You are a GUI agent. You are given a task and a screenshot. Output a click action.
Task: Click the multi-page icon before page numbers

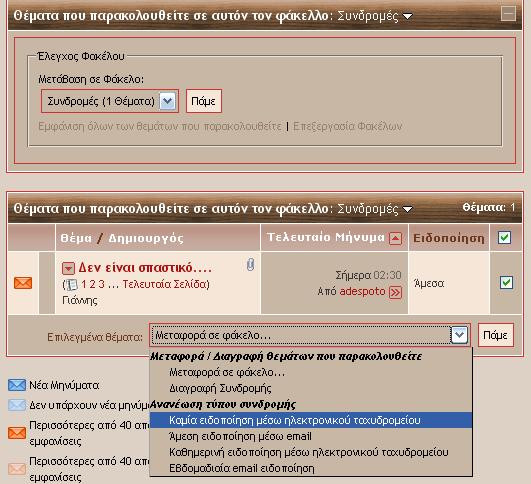pyautogui.click(x=71, y=285)
